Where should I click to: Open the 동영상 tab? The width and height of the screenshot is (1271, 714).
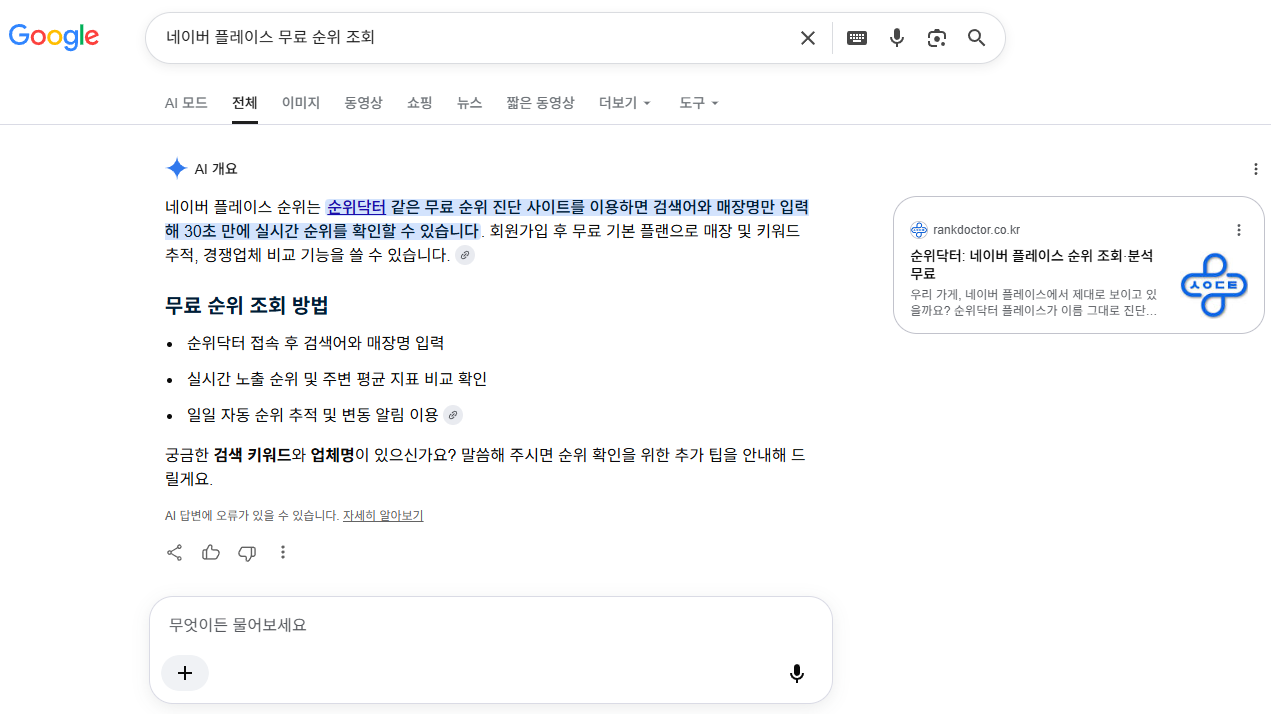363,103
